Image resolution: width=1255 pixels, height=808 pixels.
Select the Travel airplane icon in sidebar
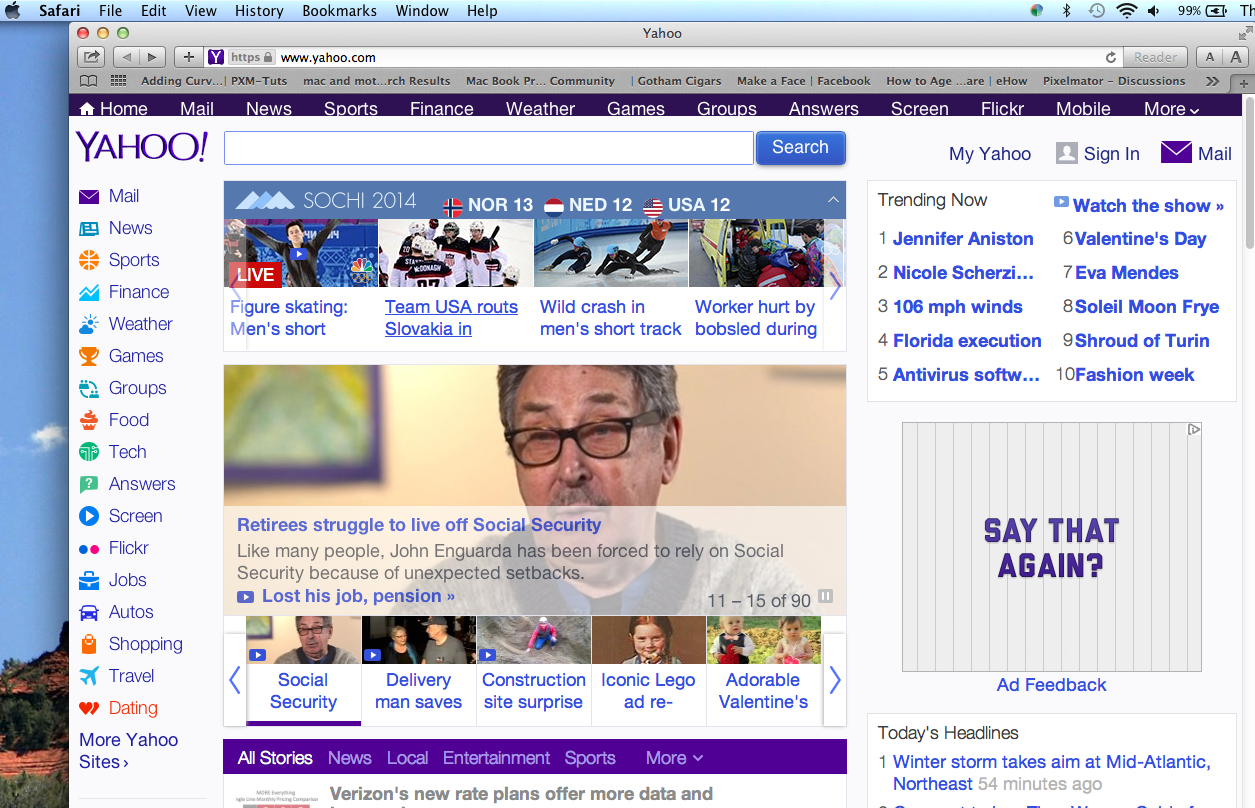(89, 676)
